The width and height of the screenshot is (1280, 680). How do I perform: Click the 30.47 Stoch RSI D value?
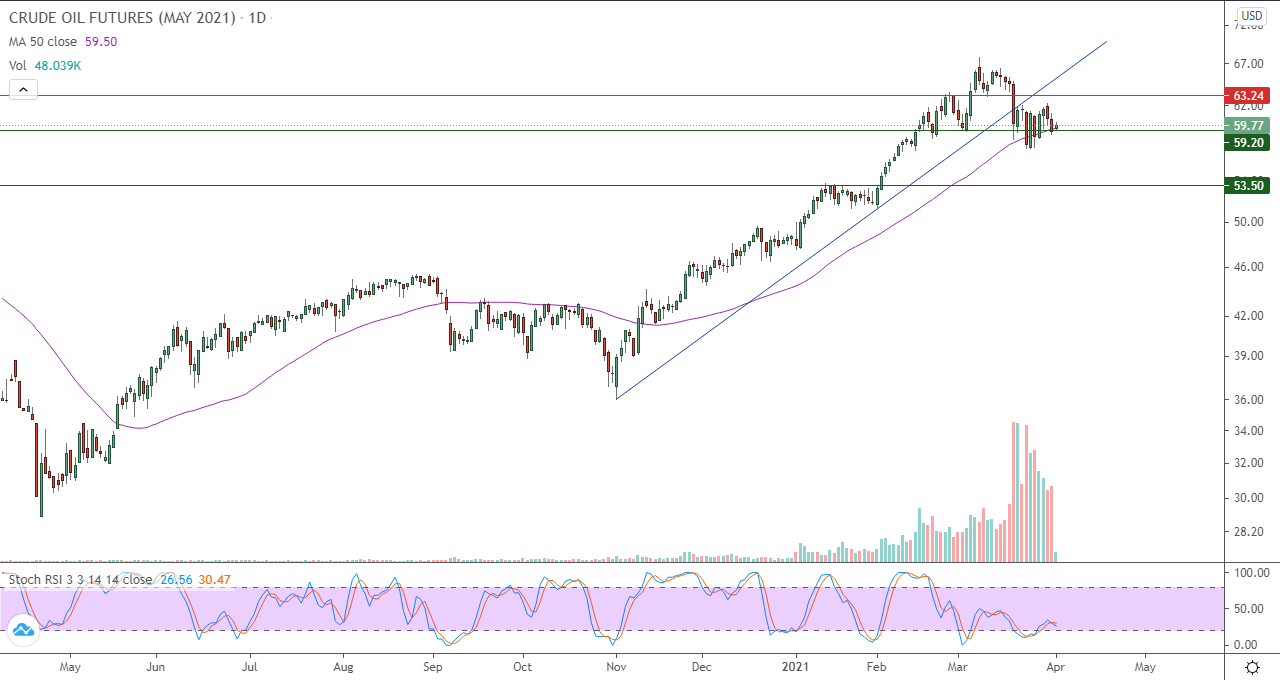point(213,579)
